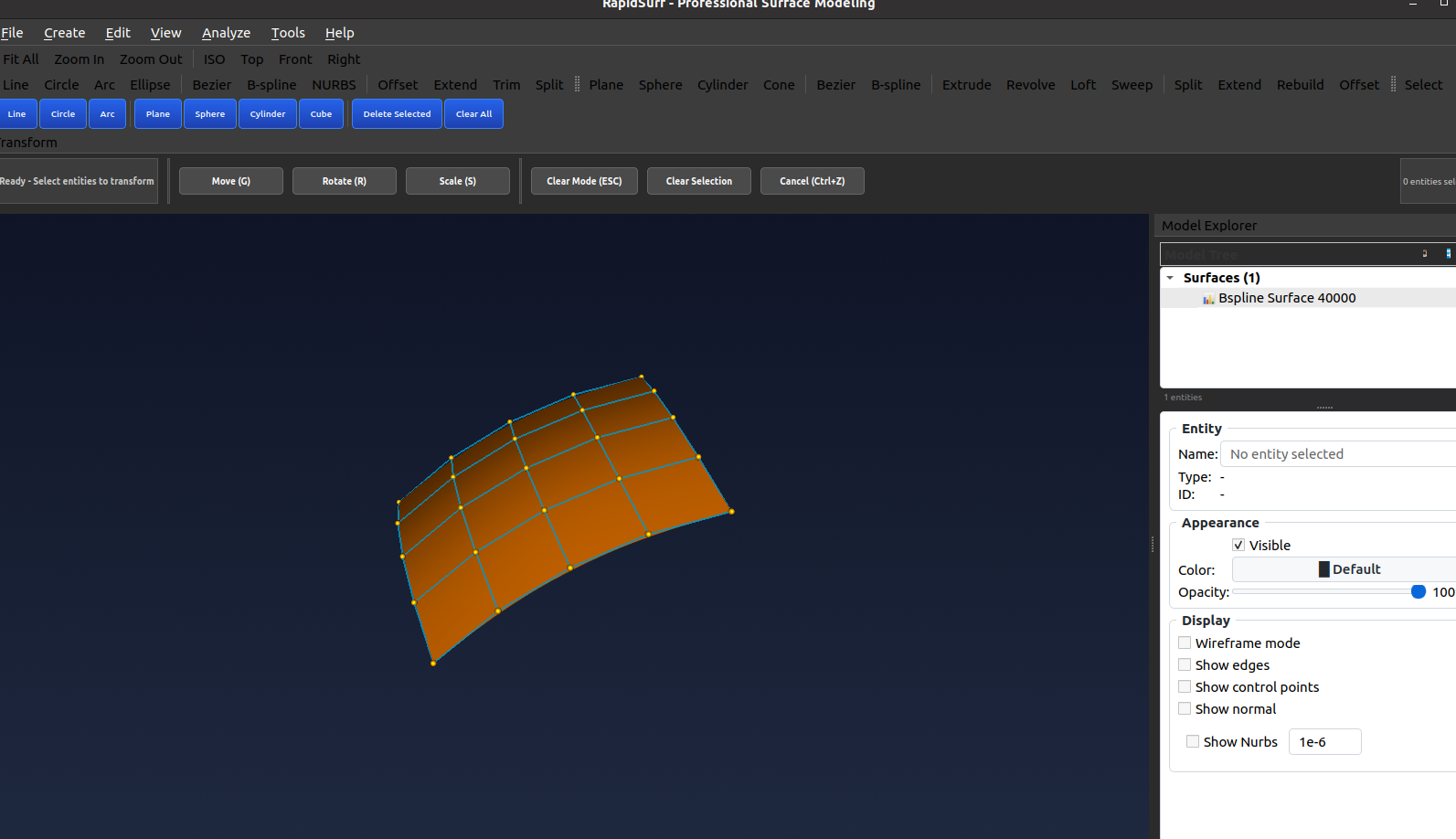Image resolution: width=1456 pixels, height=839 pixels.
Task: Click the Clear All button
Action: click(473, 114)
